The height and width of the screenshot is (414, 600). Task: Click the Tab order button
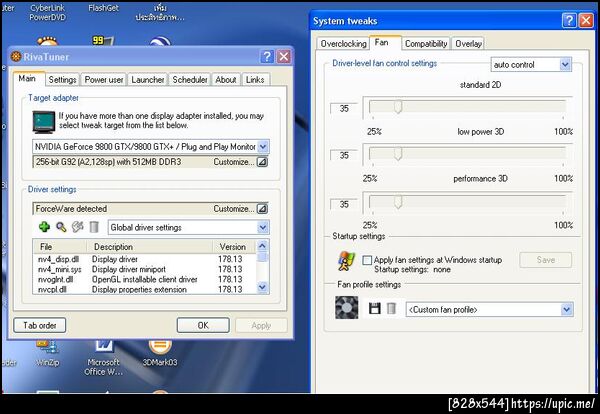coord(40,325)
